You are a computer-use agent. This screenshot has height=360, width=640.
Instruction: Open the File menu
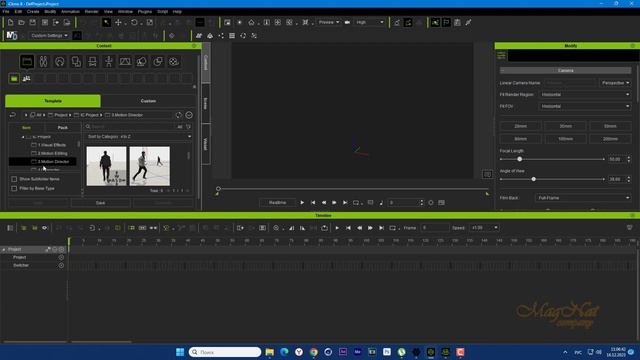[6, 11]
